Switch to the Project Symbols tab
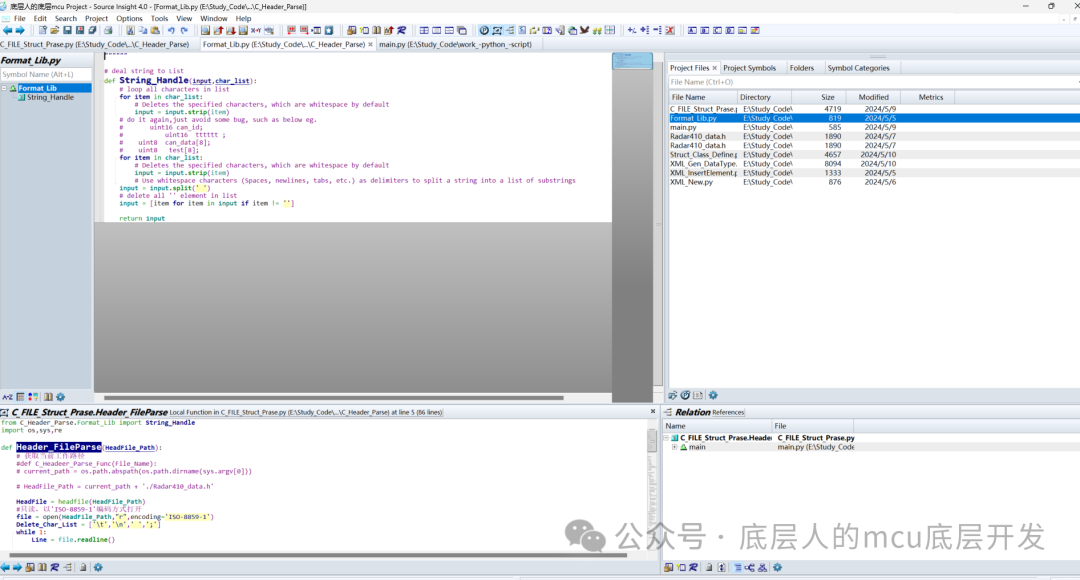 (x=749, y=68)
